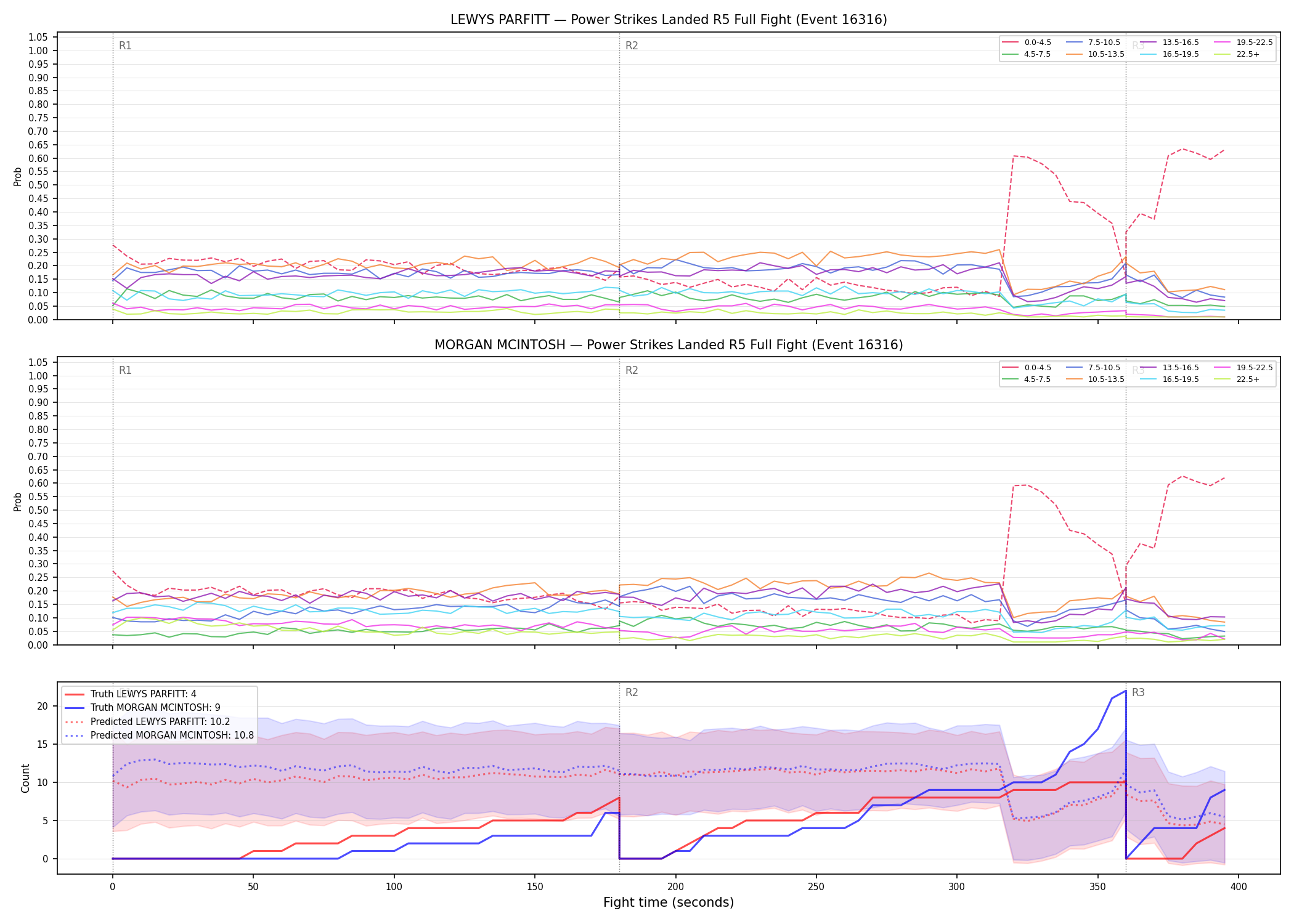Click the LEWYS PARFITT chart title
The image size is (1294, 924).
669,20
